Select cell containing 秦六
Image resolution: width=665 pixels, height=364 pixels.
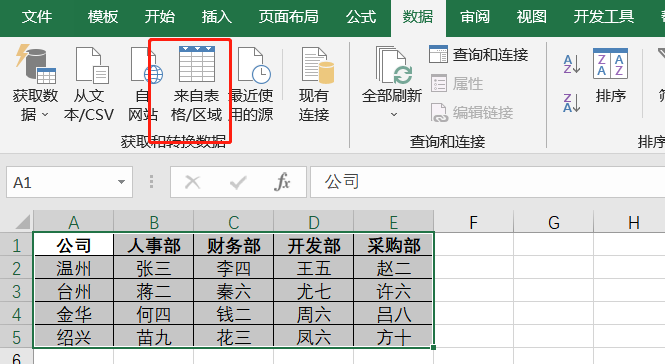pyautogui.click(x=234, y=291)
